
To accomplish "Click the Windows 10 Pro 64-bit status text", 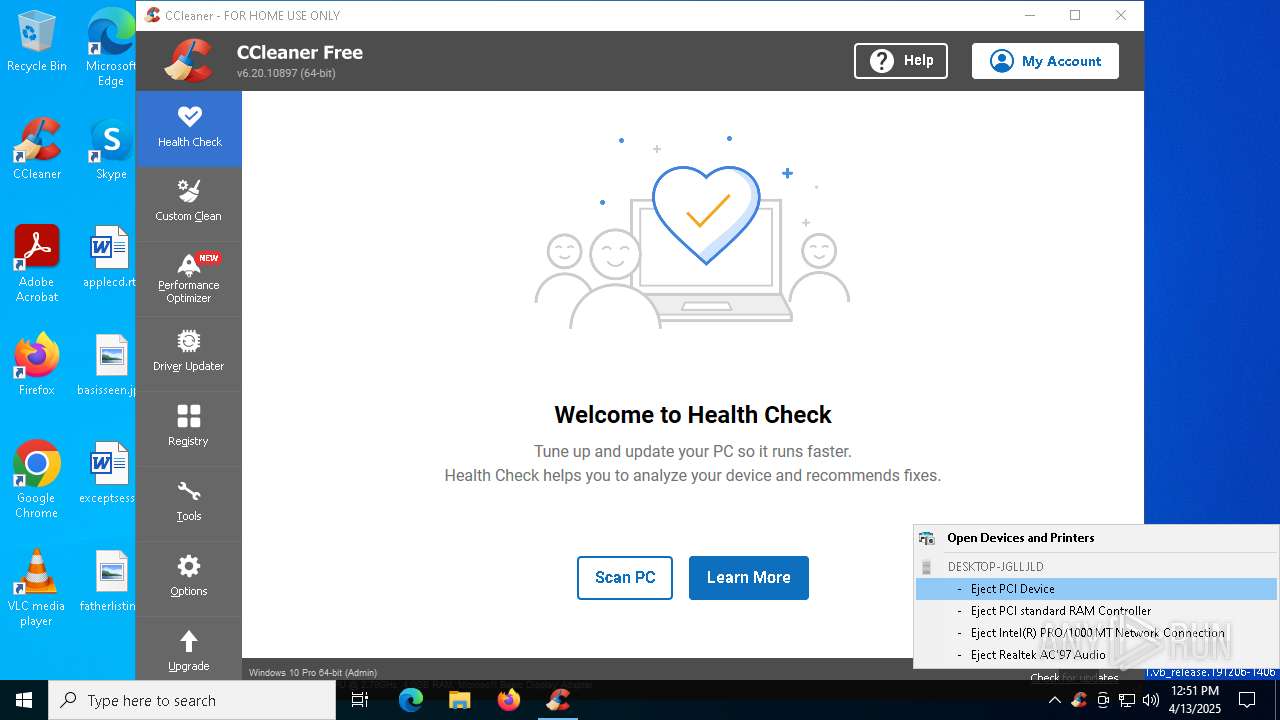I will [313, 673].
